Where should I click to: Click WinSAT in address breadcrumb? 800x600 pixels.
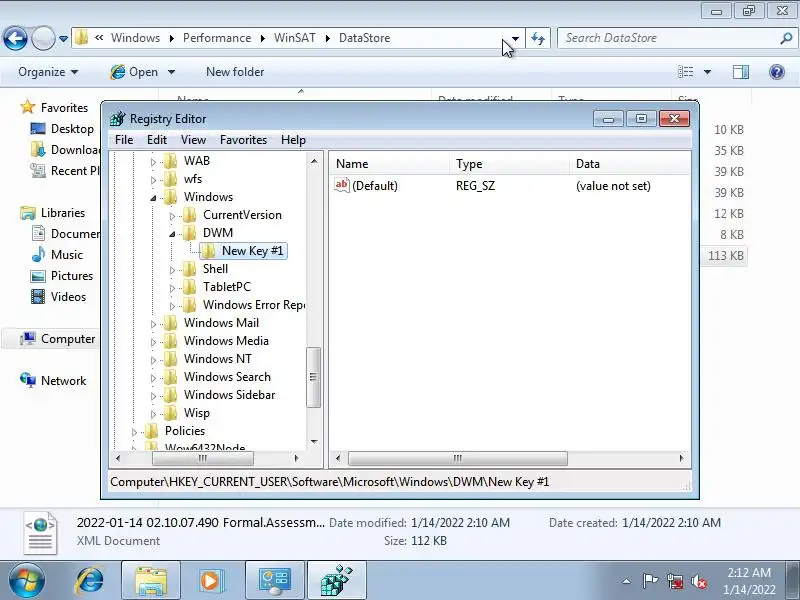(x=294, y=38)
